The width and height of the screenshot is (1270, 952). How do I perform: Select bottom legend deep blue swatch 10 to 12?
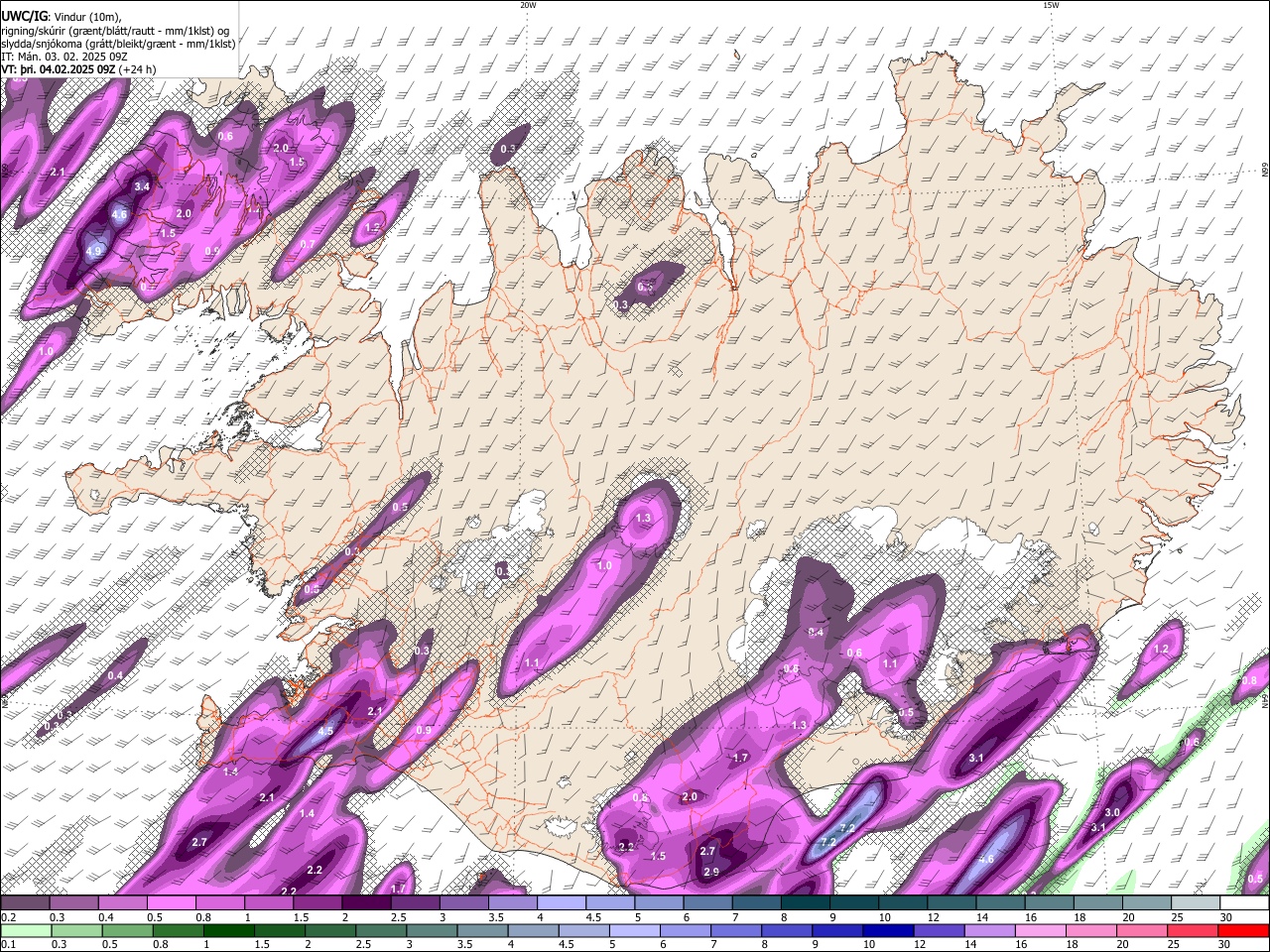(x=888, y=930)
